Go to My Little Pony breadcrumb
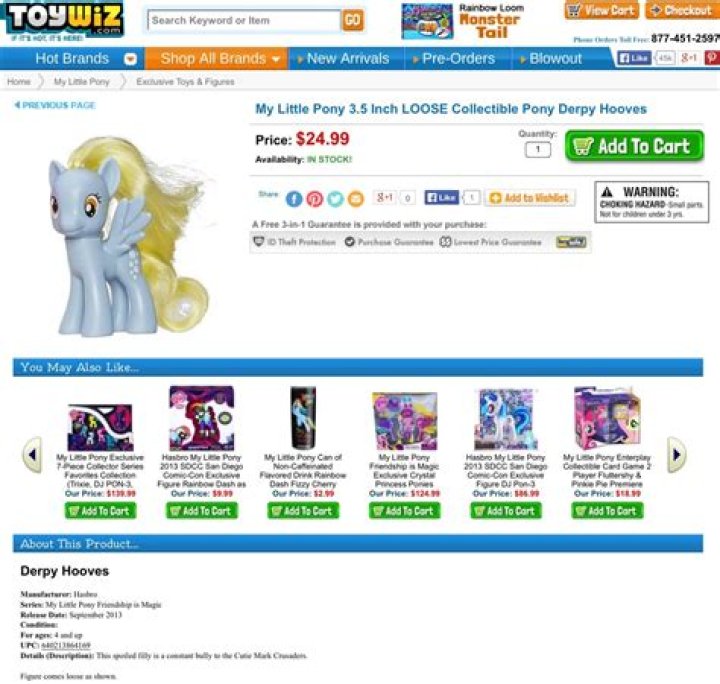The height and width of the screenshot is (684, 720). click(x=82, y=82)
